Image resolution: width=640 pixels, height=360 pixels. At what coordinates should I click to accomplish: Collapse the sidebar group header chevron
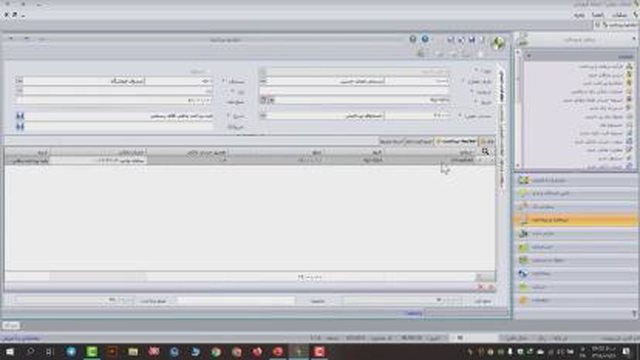point(529,56)
